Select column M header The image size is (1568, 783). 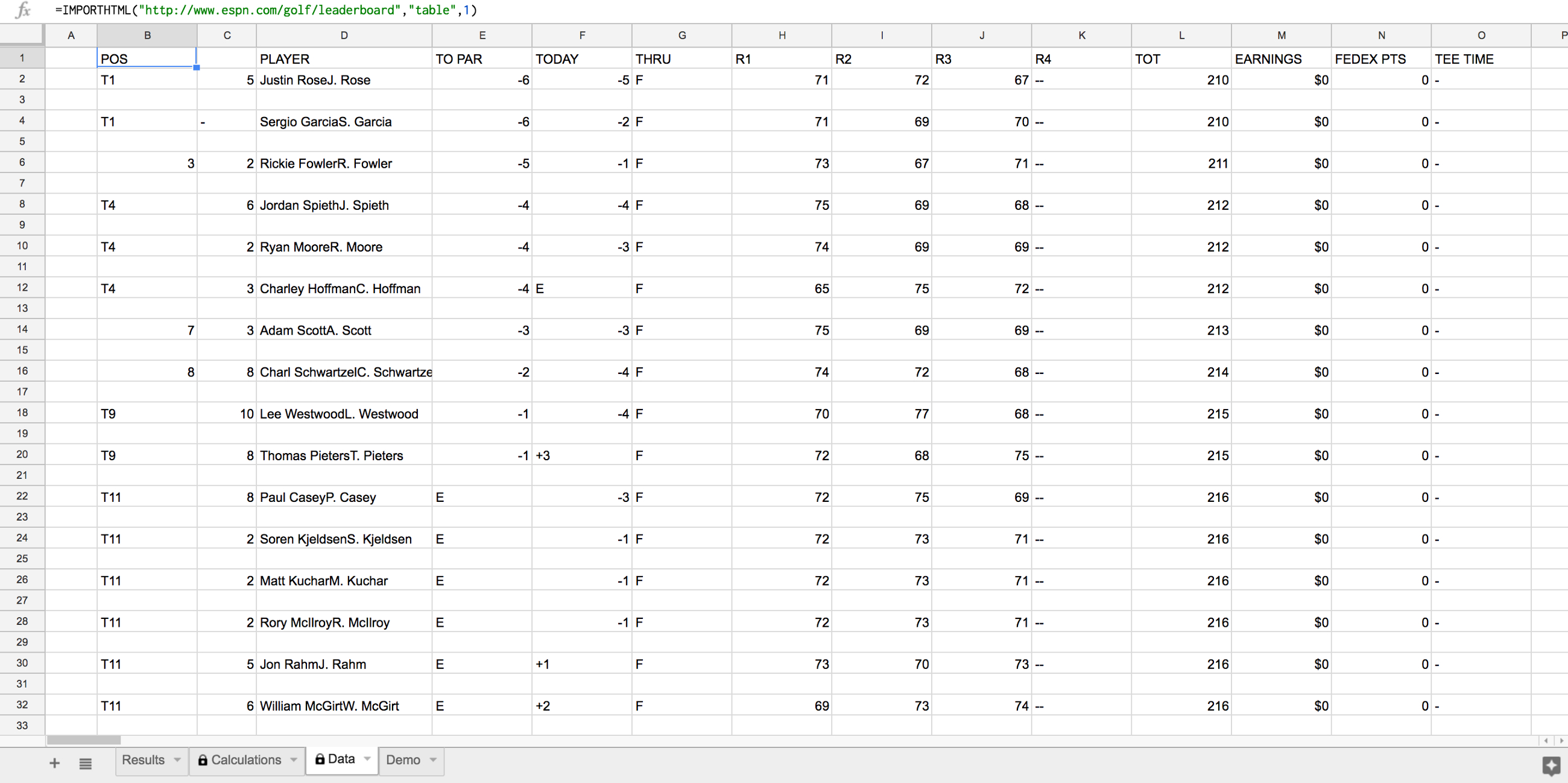pos(1282,36)
